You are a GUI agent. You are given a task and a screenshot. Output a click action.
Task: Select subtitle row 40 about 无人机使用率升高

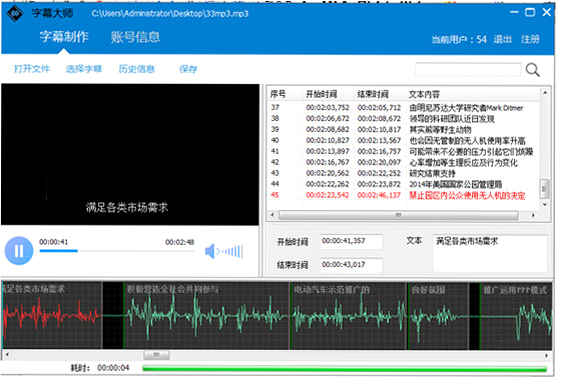click(x=404, y=140)
